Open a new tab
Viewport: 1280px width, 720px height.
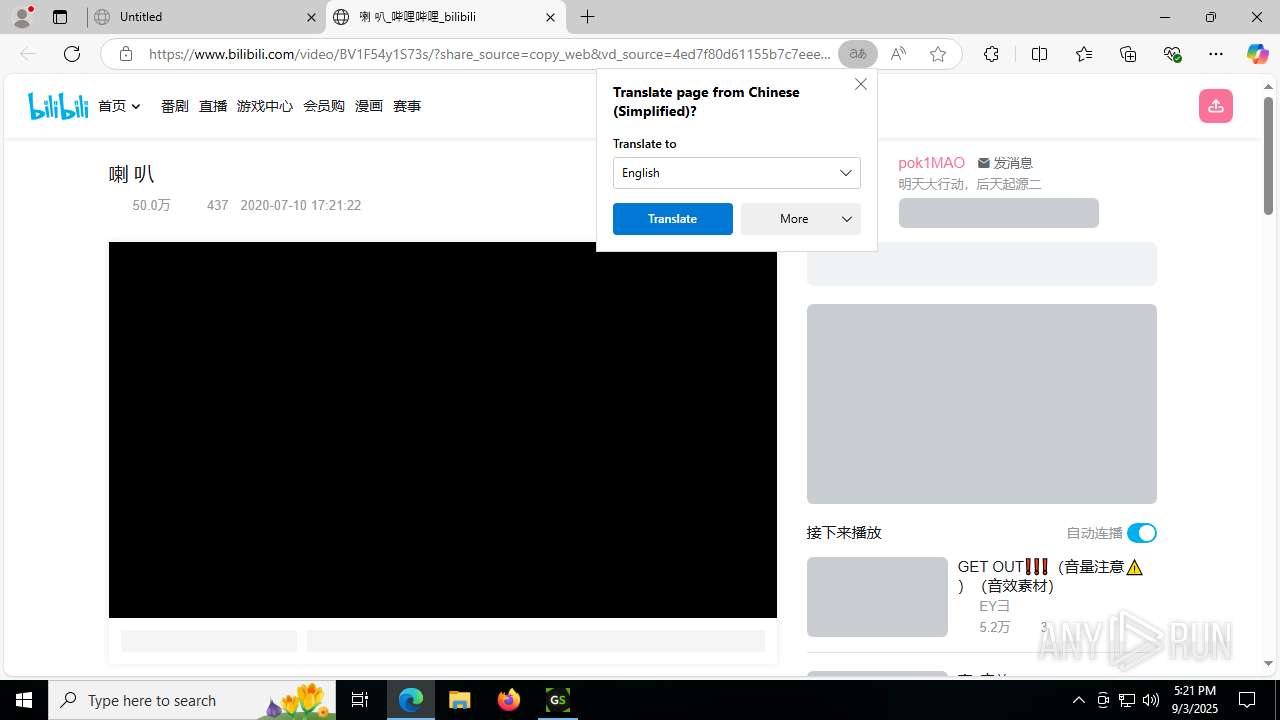(588, 17)
